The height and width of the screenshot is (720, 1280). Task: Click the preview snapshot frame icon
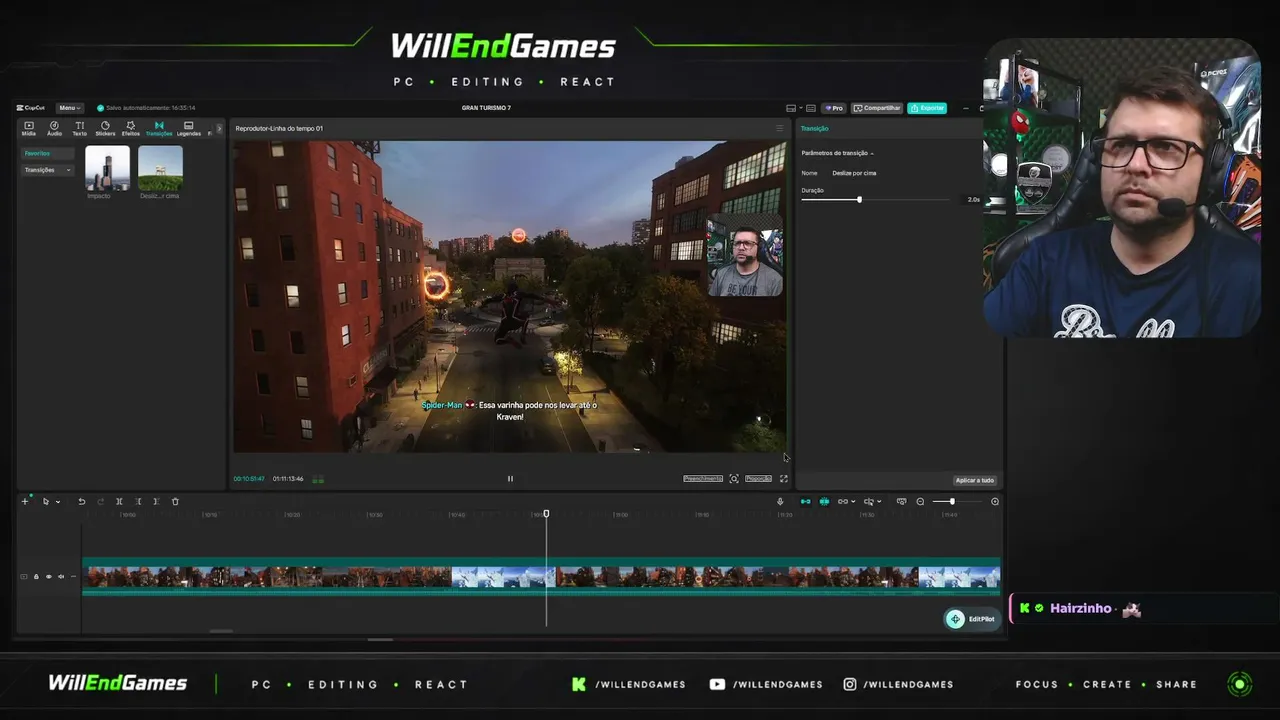(x=734, y=479)
